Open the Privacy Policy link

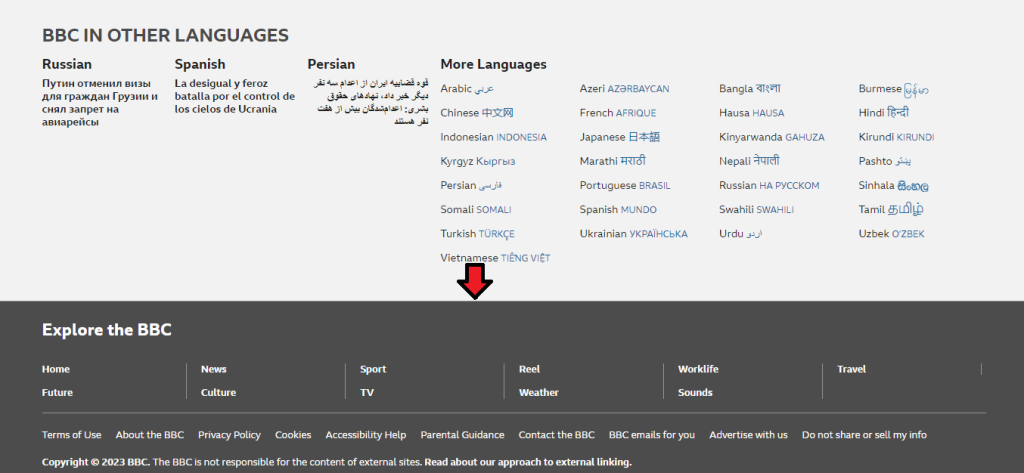(x=229, y=434)
